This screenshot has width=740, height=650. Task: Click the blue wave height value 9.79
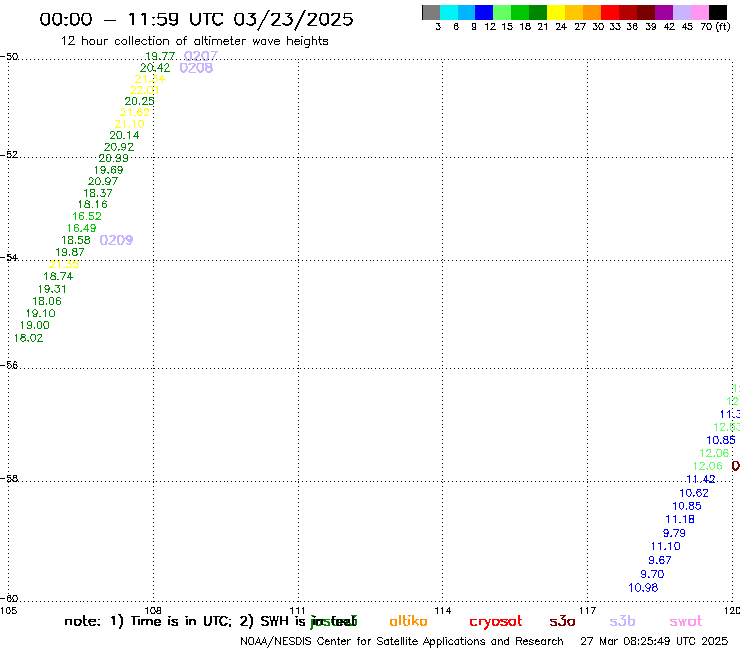(674, 533)
